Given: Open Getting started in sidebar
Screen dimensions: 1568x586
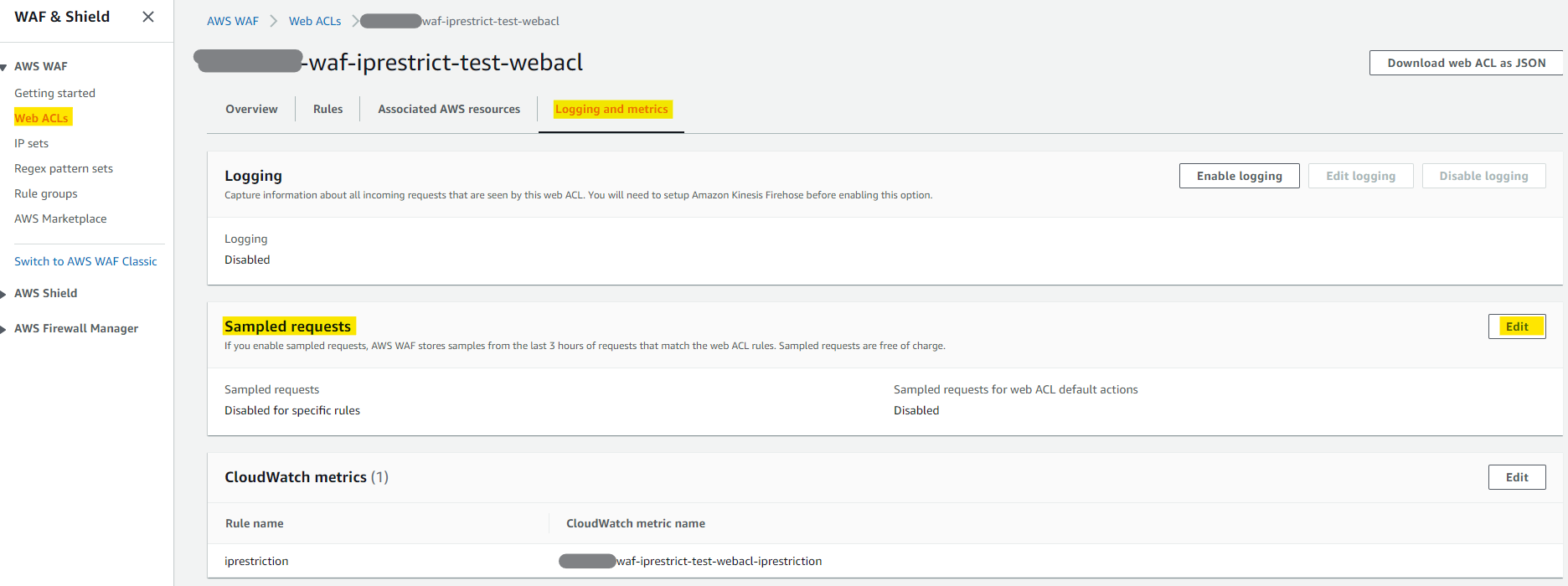Looking at the screenshot, I should [x=54, y=93].
